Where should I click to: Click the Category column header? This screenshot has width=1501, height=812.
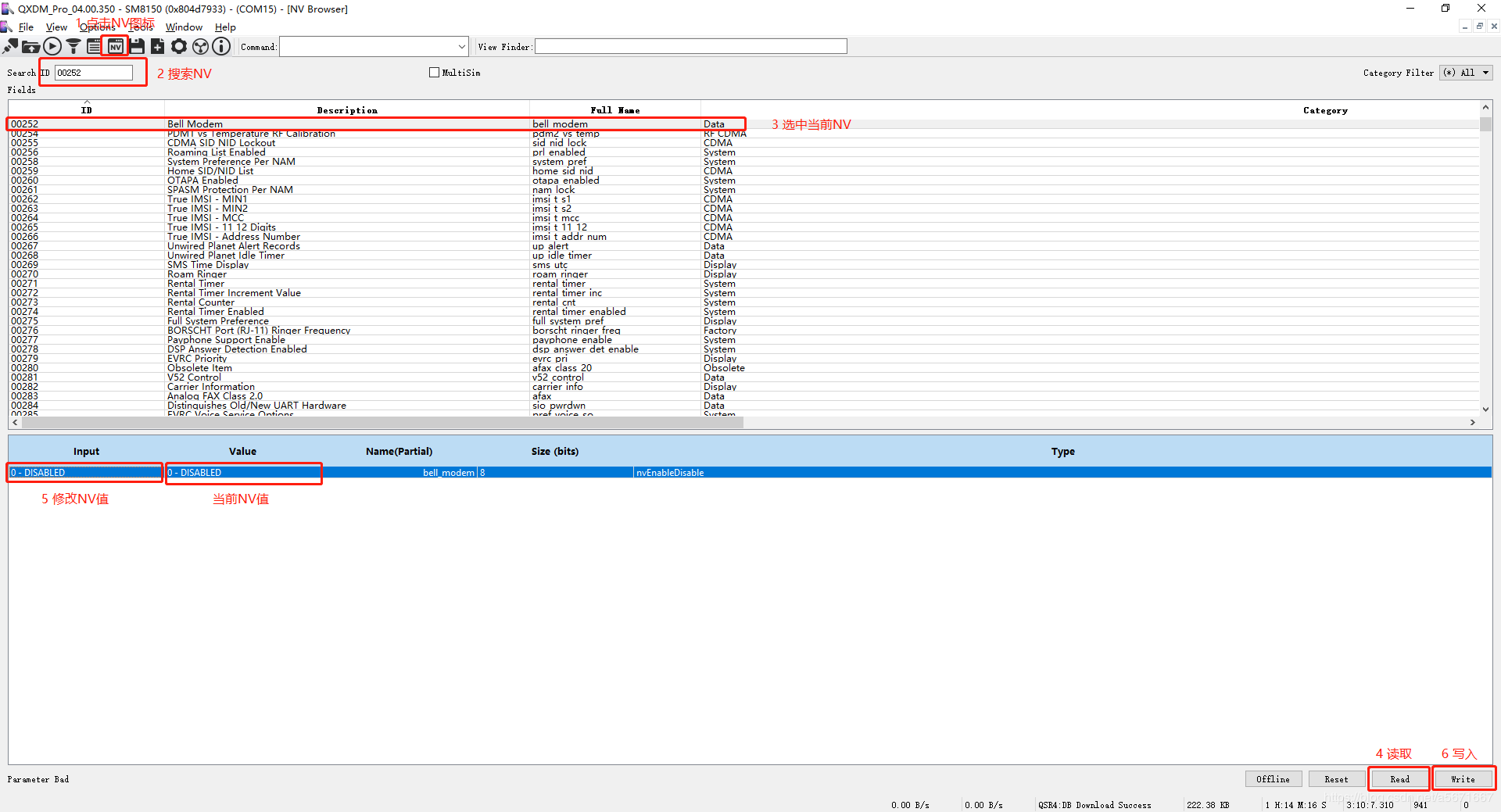(1325, 110)
